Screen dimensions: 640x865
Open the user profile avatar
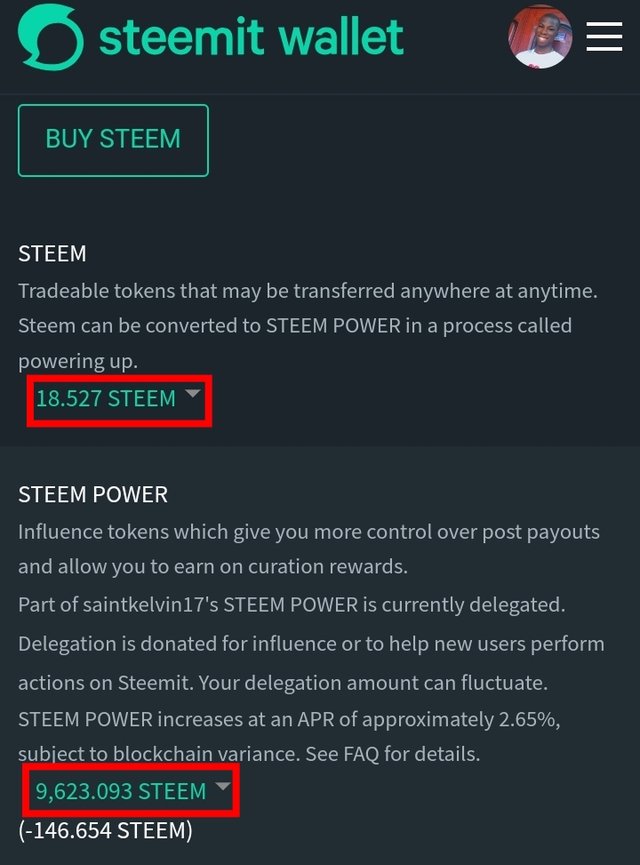pos(540,37)
